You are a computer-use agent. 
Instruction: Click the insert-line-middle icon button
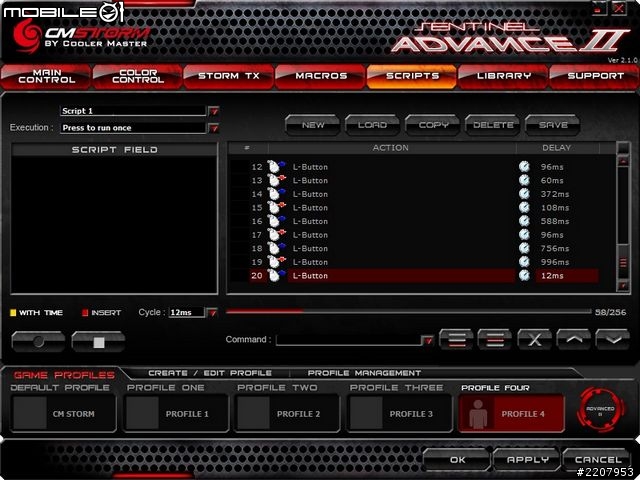tap(494, 340)
